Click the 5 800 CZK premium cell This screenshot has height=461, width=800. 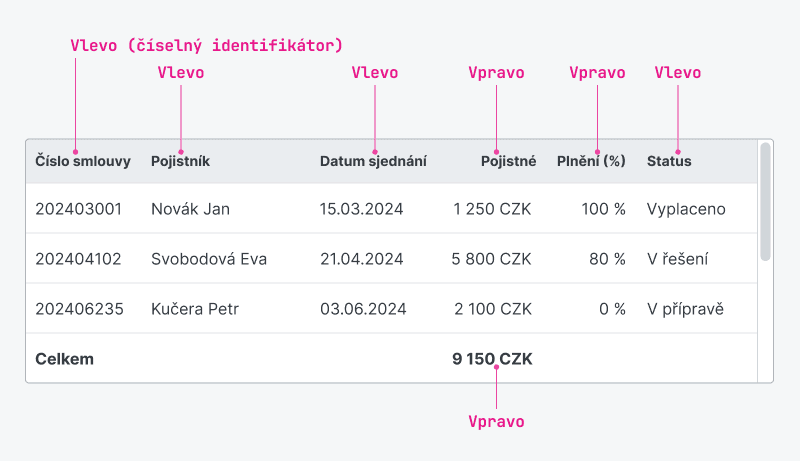click(492, 259)
